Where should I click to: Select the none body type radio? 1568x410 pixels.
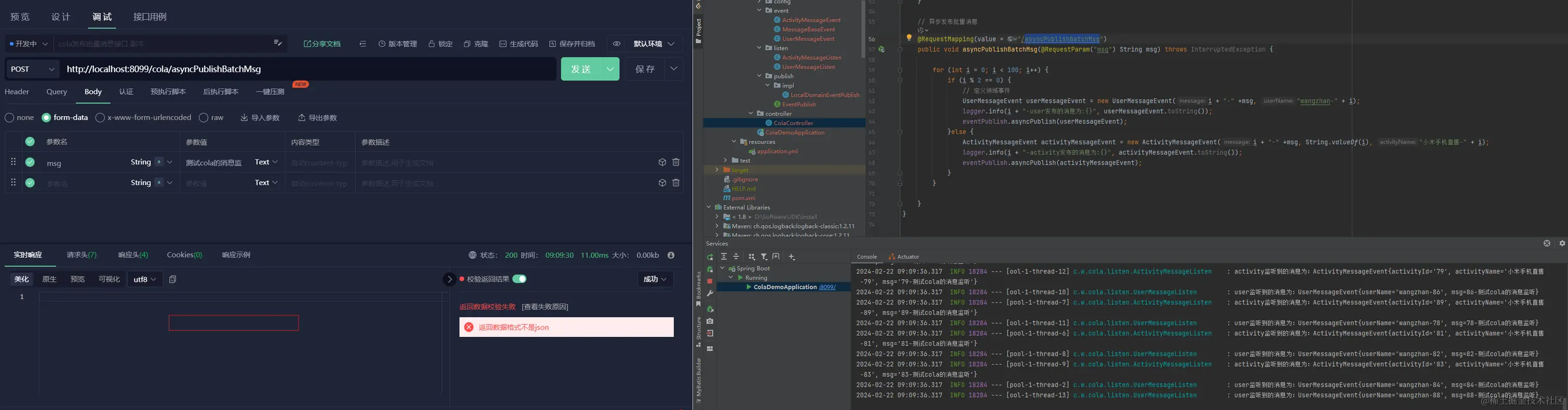pos(9,118)
